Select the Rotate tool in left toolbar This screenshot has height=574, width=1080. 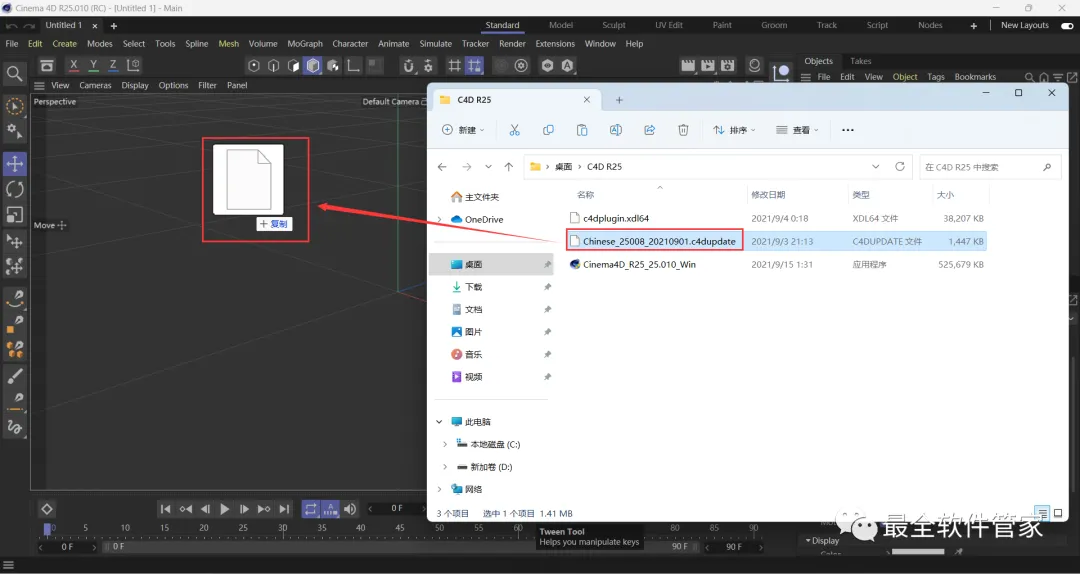click(x=14, y=189)
